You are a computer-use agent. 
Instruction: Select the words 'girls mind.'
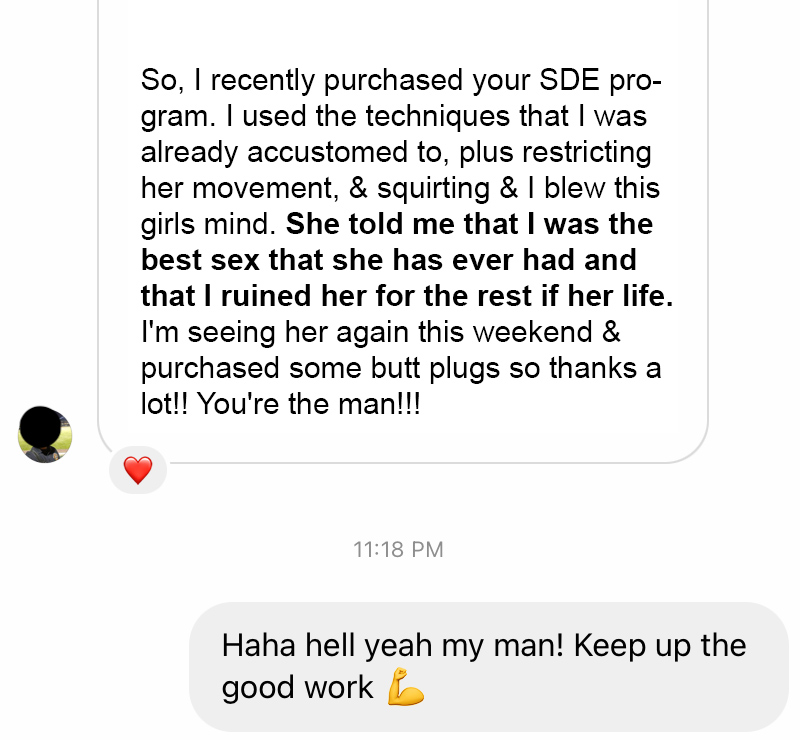click(208, 225)
